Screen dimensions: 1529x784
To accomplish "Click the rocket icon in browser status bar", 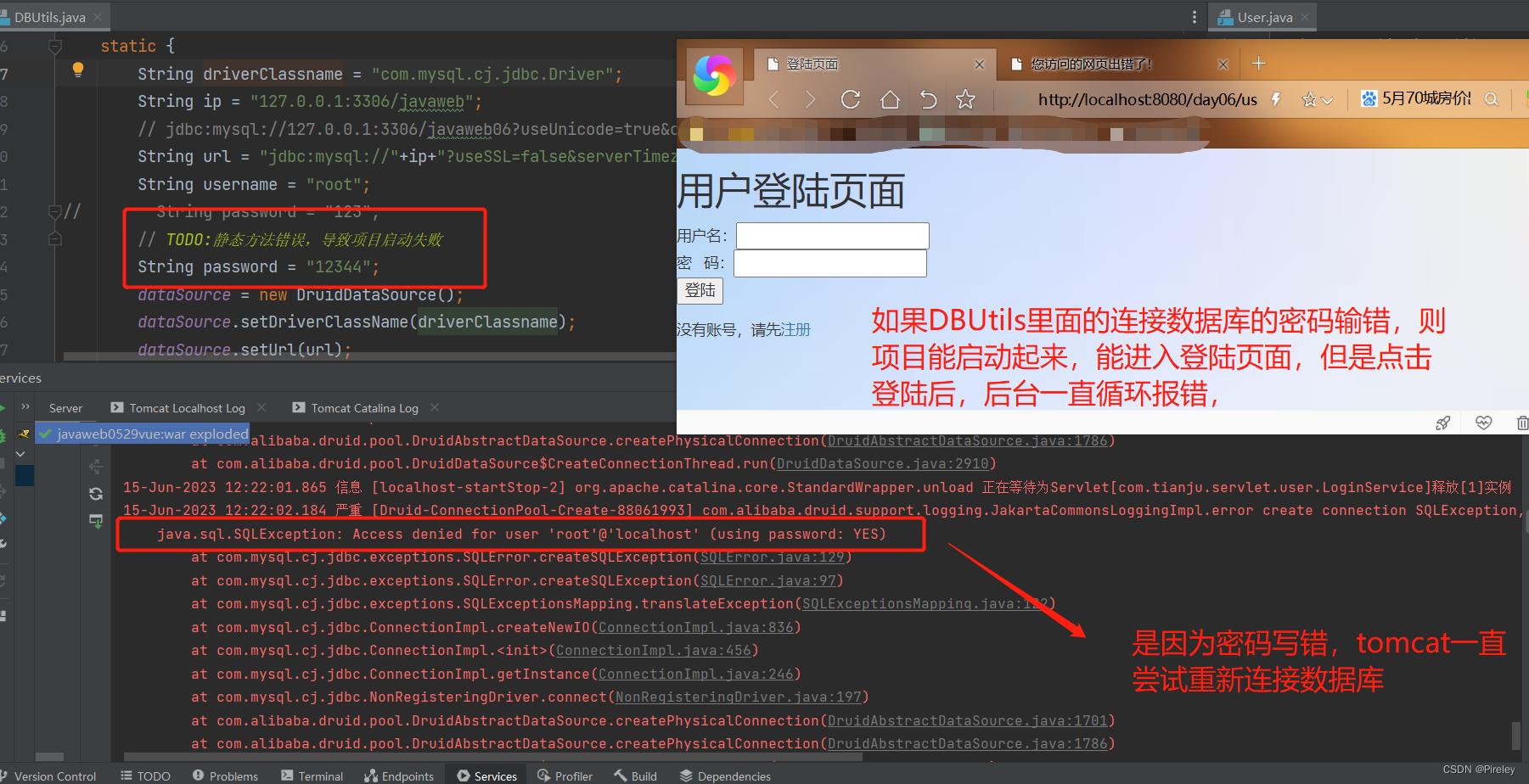I will [x=1442, y=423].
